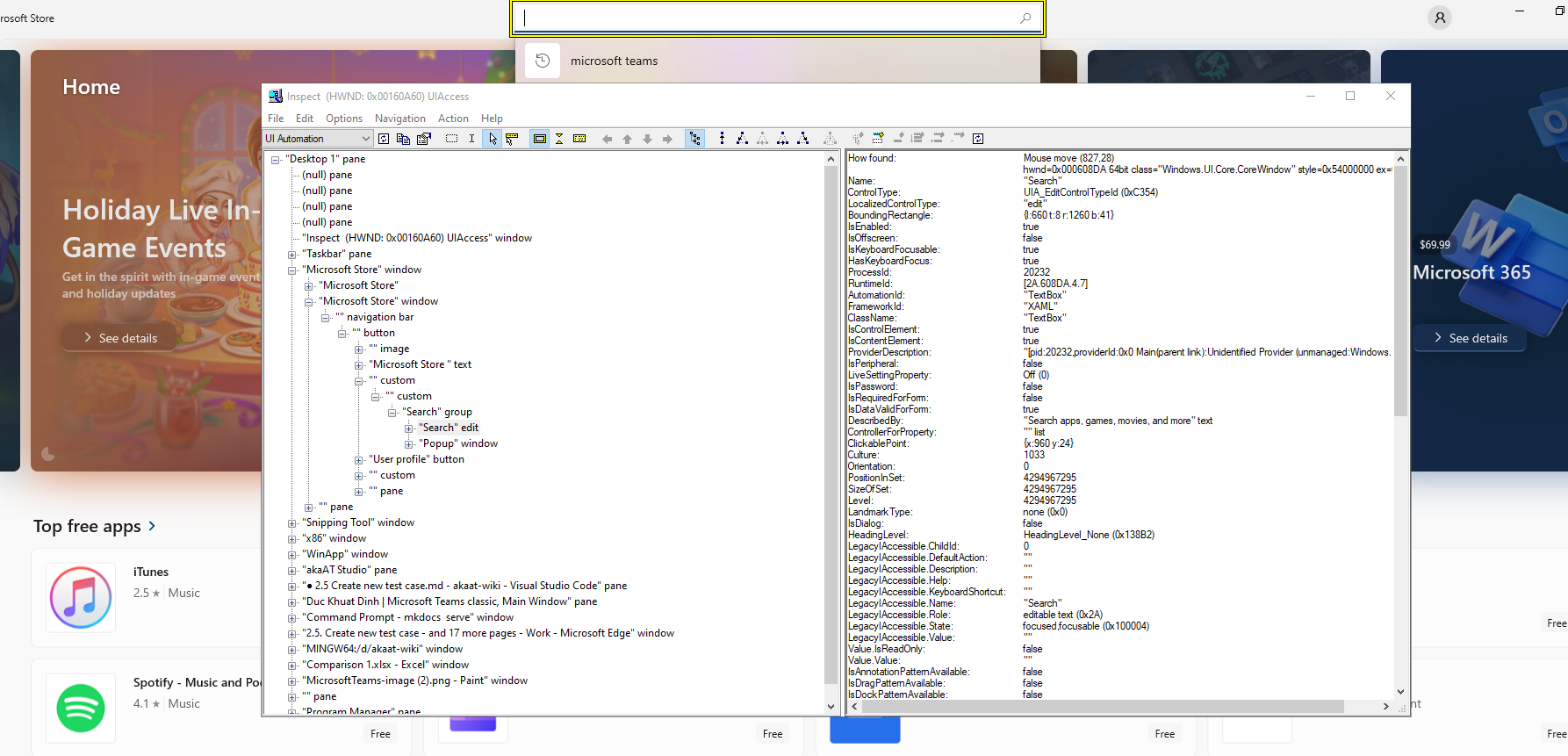1568x756 pixels.
Task: Open the iTunes app listing title
Action: [151, 572]
